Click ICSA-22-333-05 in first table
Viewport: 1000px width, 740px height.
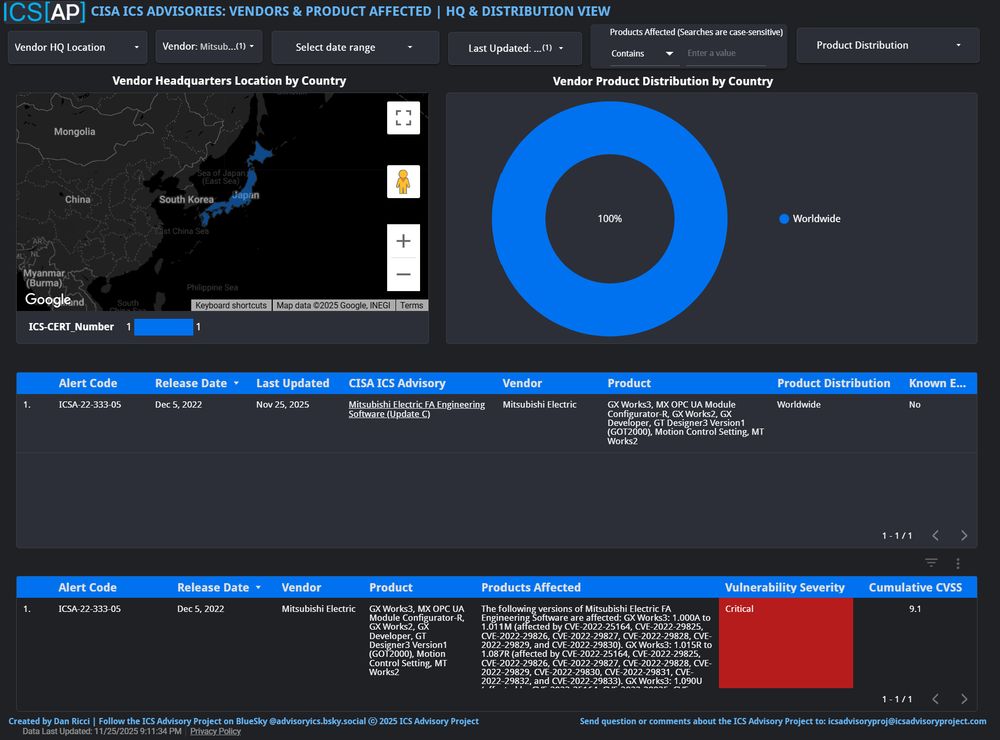point(90,404)
